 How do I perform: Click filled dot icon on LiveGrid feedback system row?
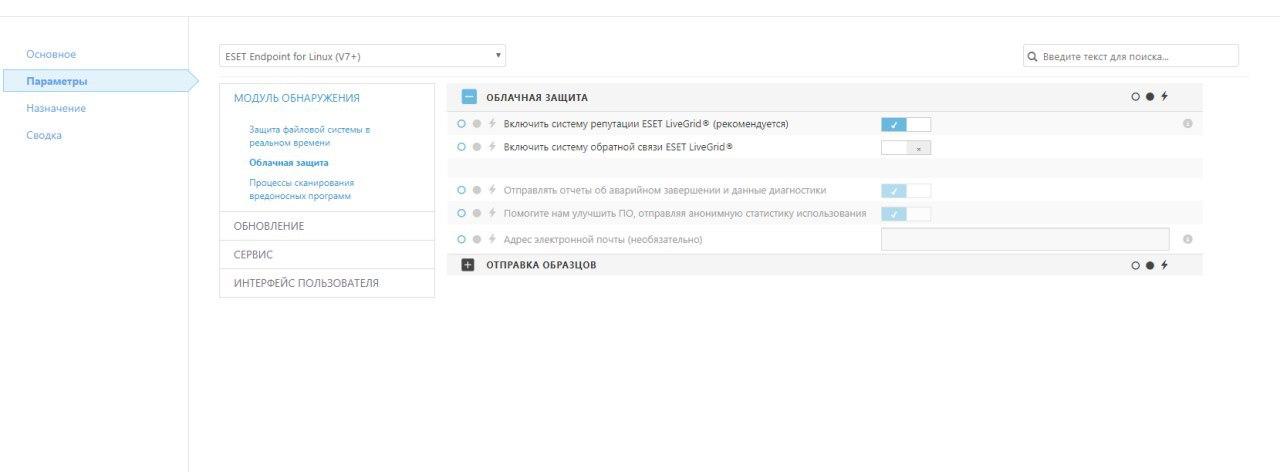(477, 147)
